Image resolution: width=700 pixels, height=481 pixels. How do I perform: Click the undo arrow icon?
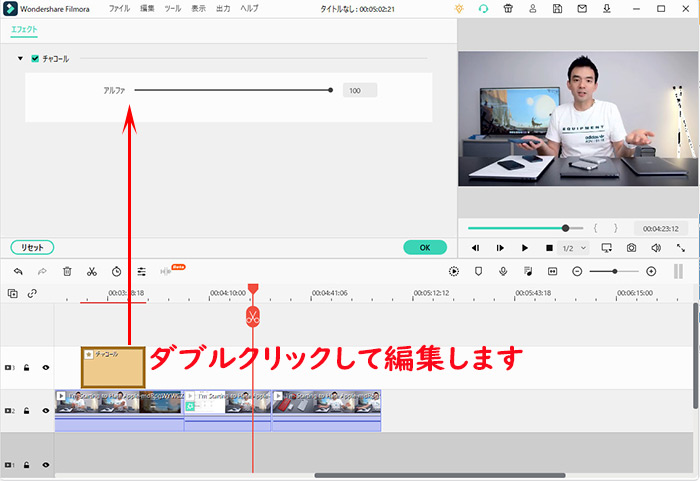point(18,271)
